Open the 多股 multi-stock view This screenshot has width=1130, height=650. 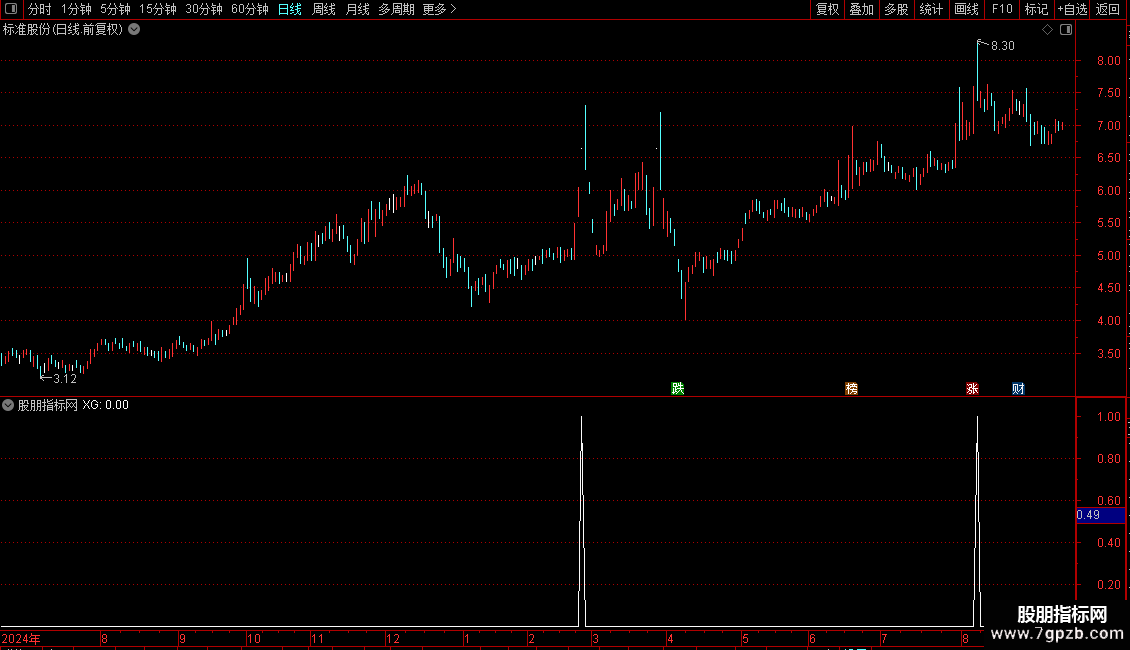(x=896, y=9)
